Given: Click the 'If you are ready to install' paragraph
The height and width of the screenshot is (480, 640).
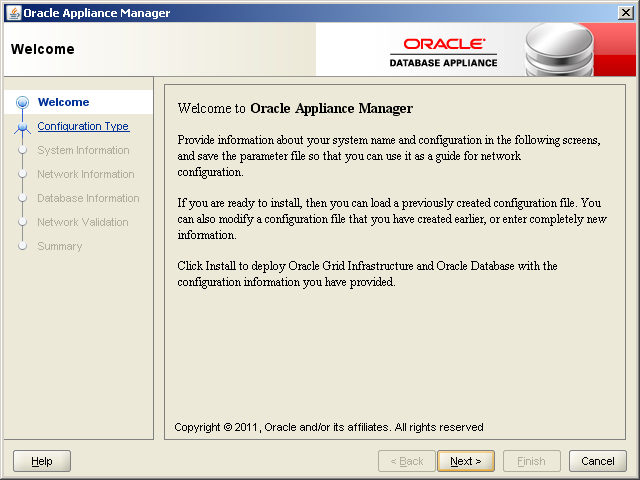Looking at the screenshot, I should tap(392, 219).
